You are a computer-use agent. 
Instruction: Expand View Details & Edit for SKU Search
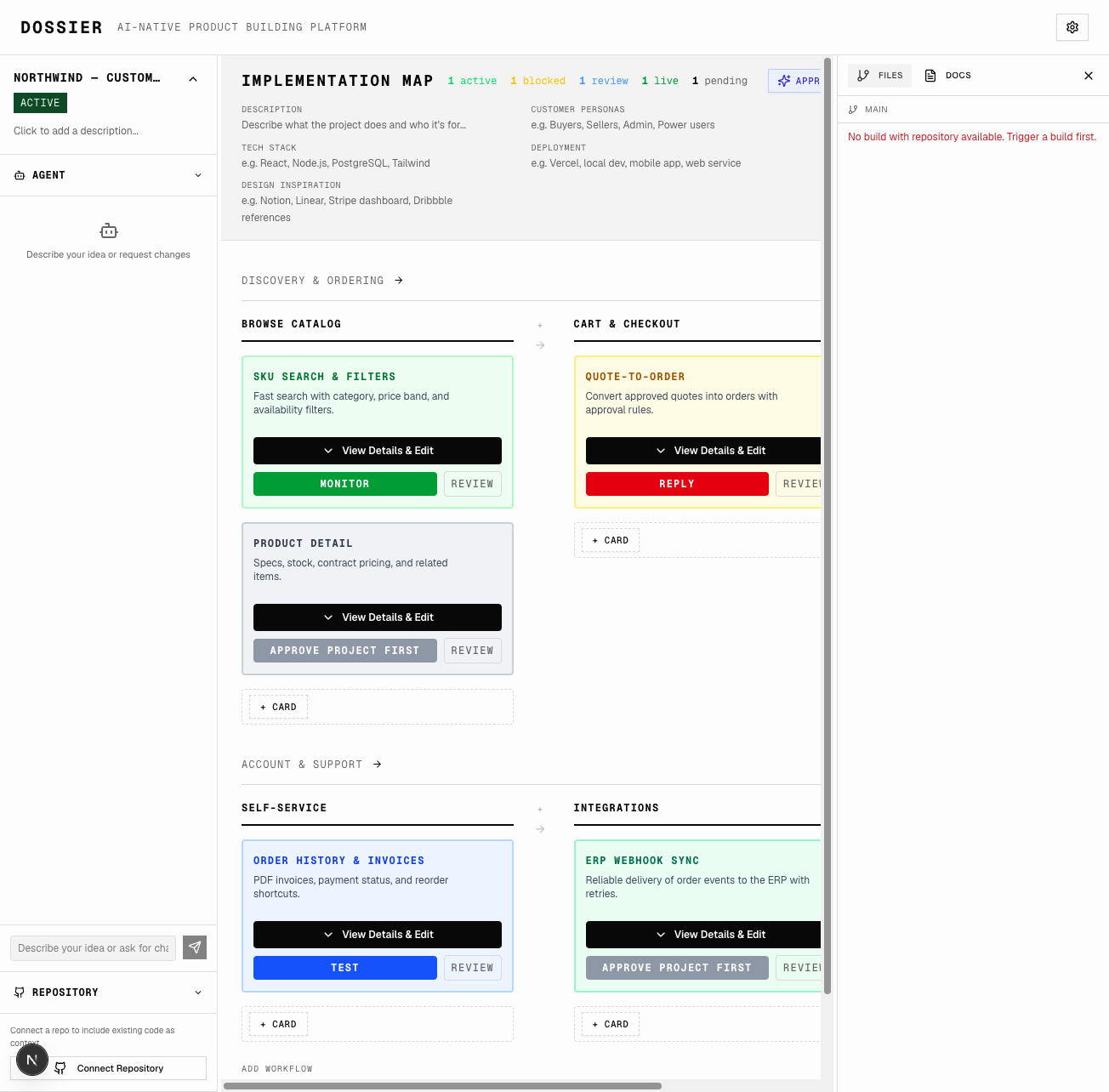(x=378, y=451)
